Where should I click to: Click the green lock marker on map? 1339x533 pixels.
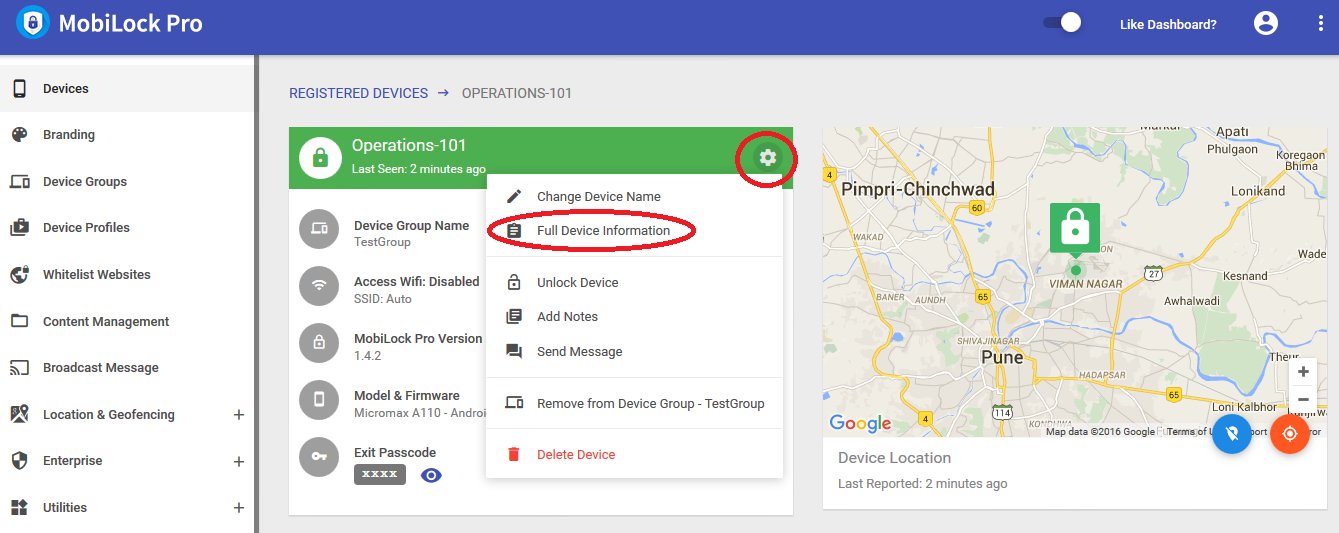point(1075,231)
